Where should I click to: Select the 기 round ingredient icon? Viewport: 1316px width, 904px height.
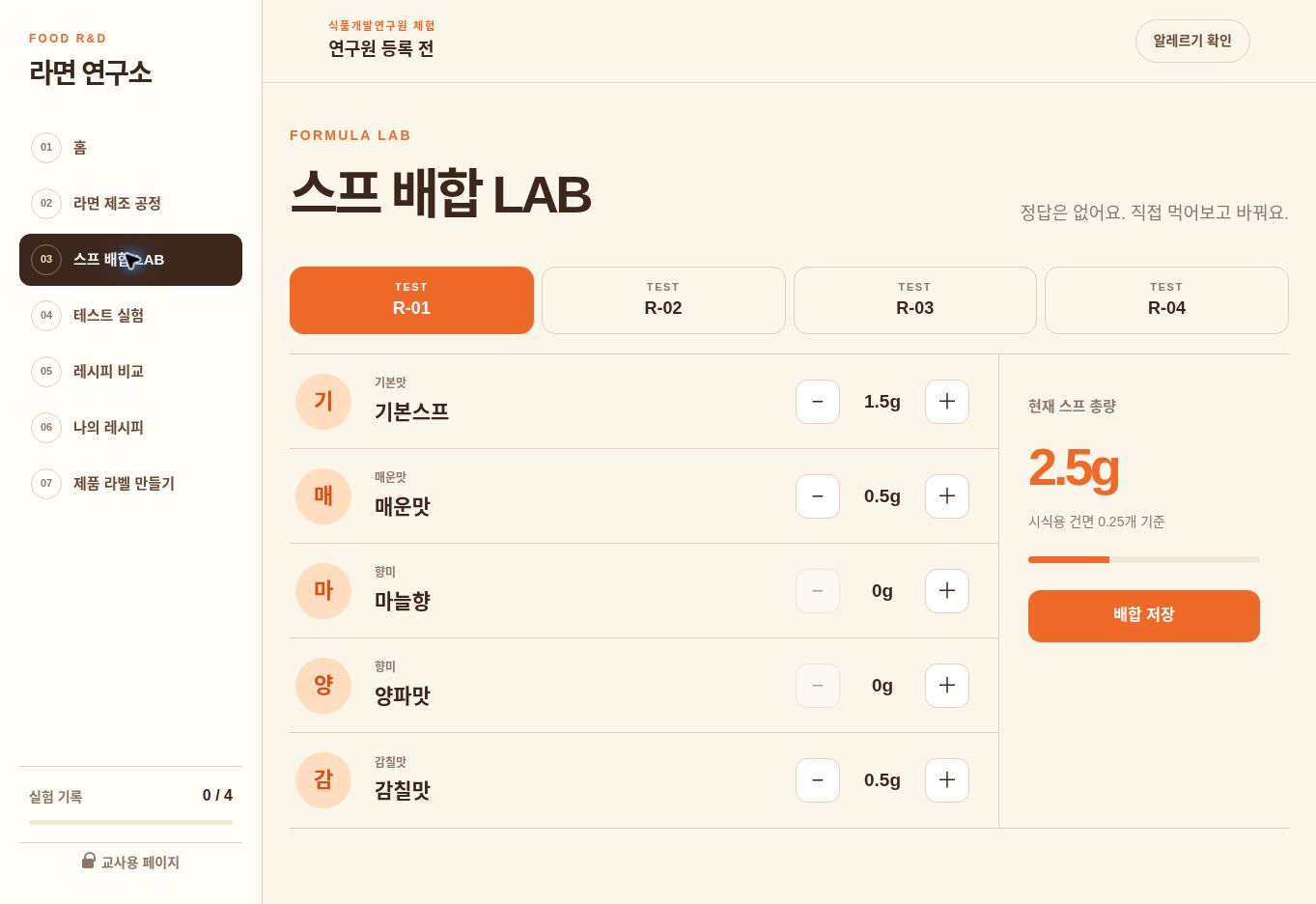tap(323, 402)
